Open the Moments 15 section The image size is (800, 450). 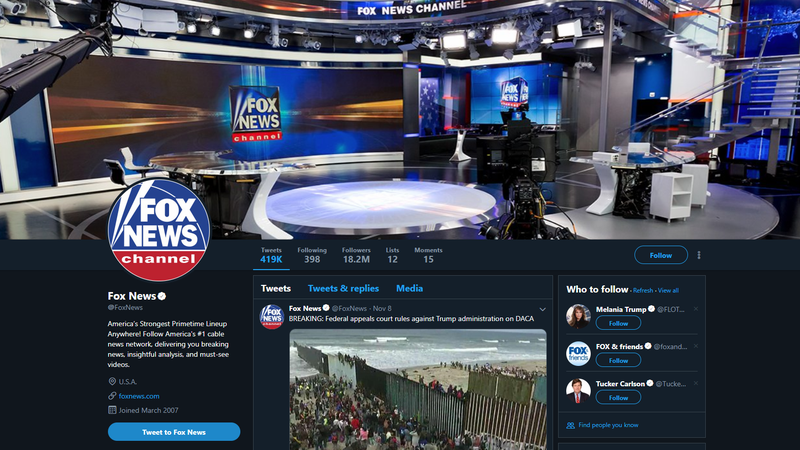pyautogui.click(x=428, y=255)
